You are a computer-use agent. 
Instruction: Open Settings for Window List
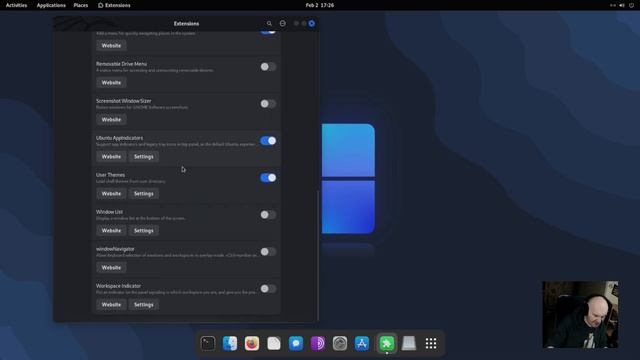(x=144, y=231)
